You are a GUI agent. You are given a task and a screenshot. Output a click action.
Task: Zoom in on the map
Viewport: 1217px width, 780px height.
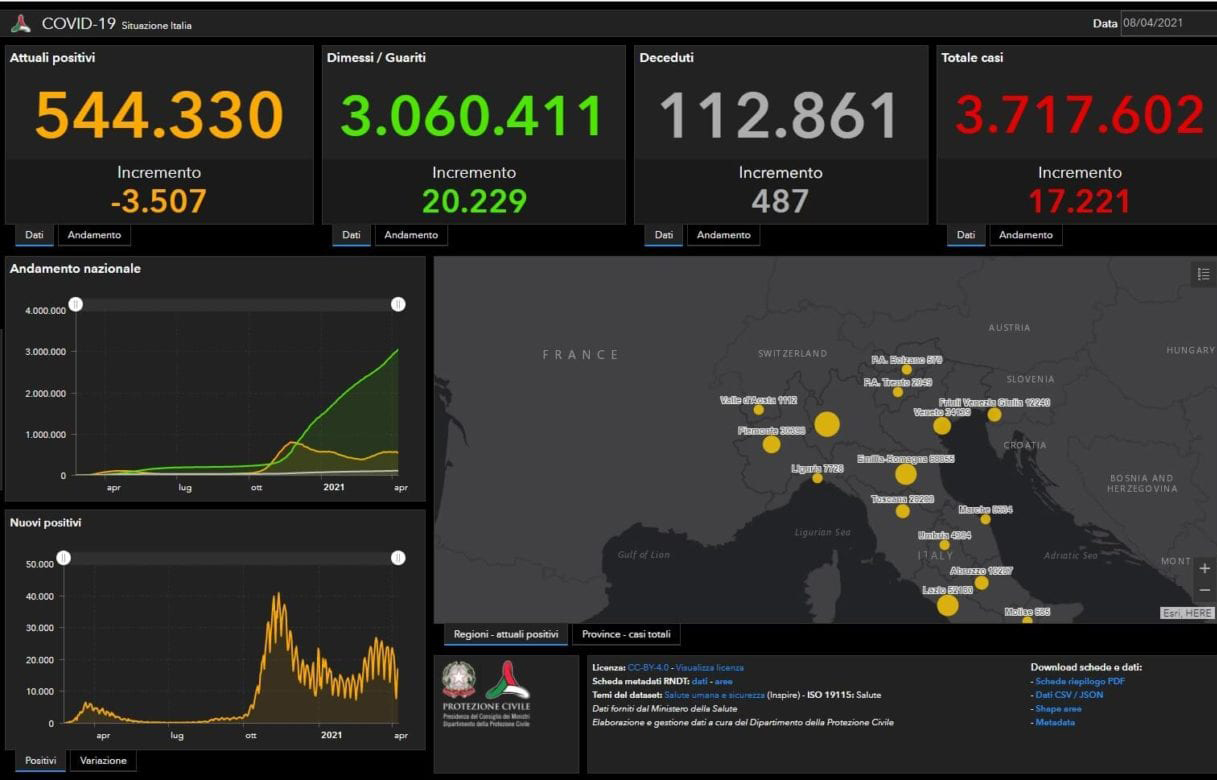coord(1204,568)
